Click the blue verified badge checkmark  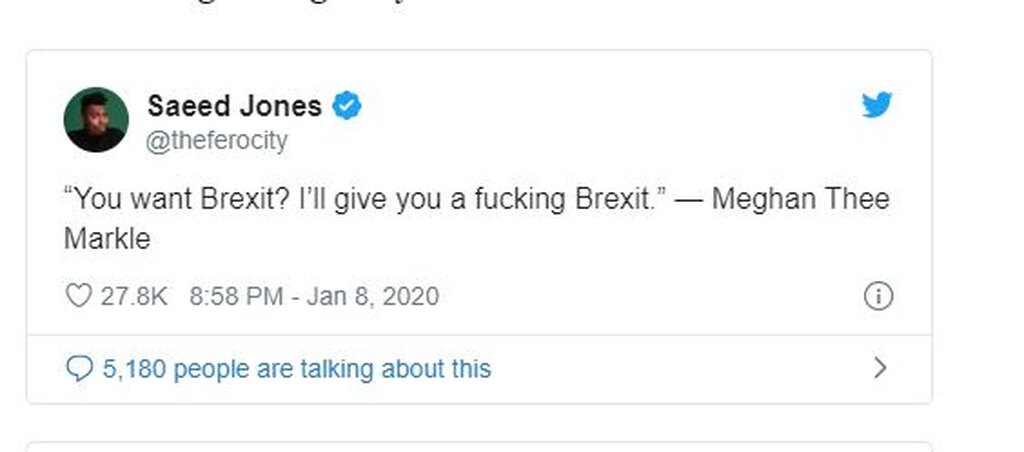coord(346,106)
